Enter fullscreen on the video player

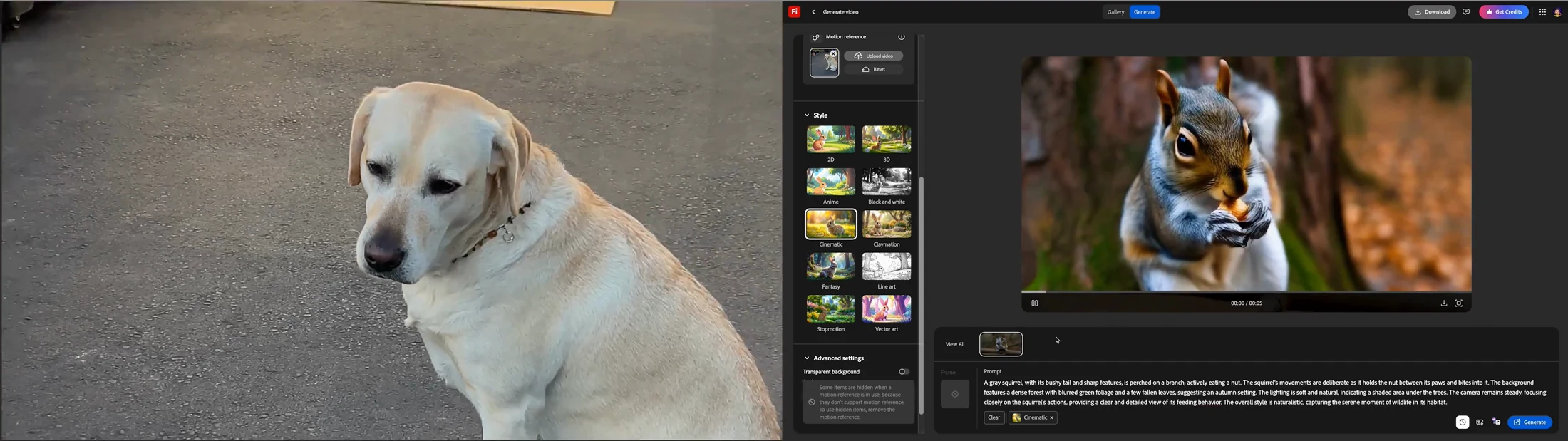(x=1458, y=303)
